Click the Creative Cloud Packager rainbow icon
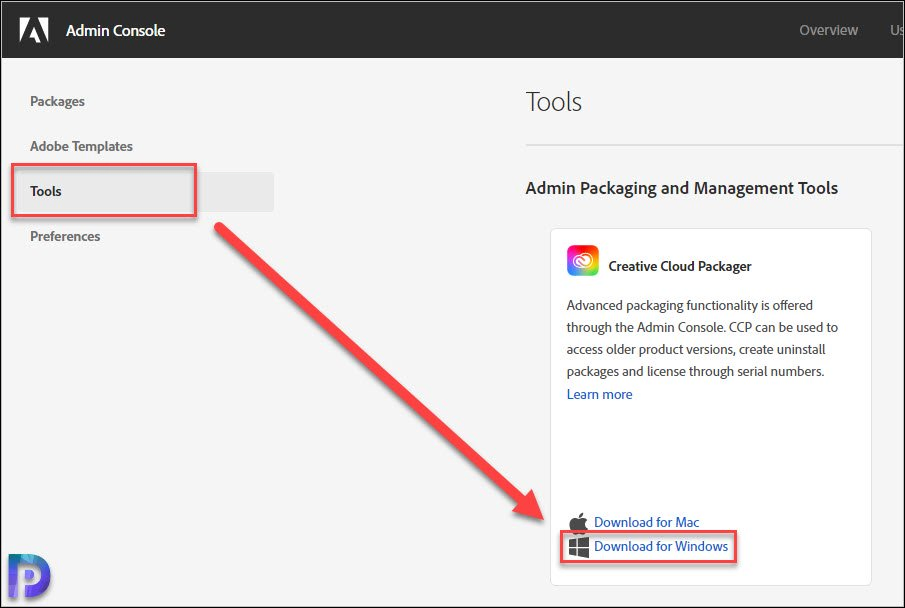905x608 pixels. 582,260
